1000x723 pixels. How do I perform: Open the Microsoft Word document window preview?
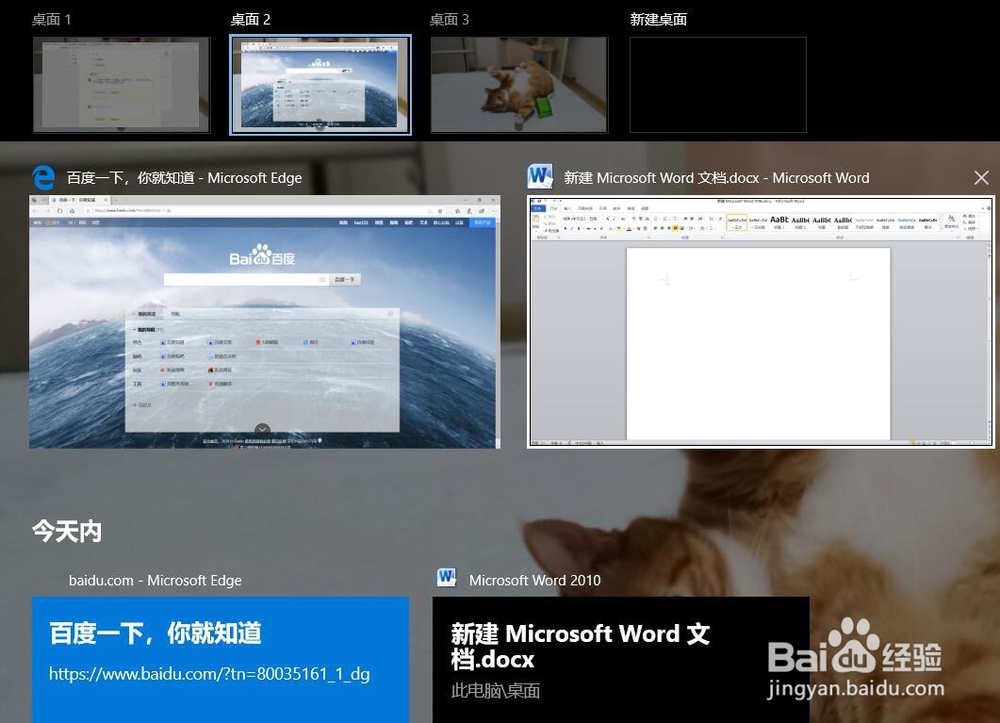pos(760,322)
